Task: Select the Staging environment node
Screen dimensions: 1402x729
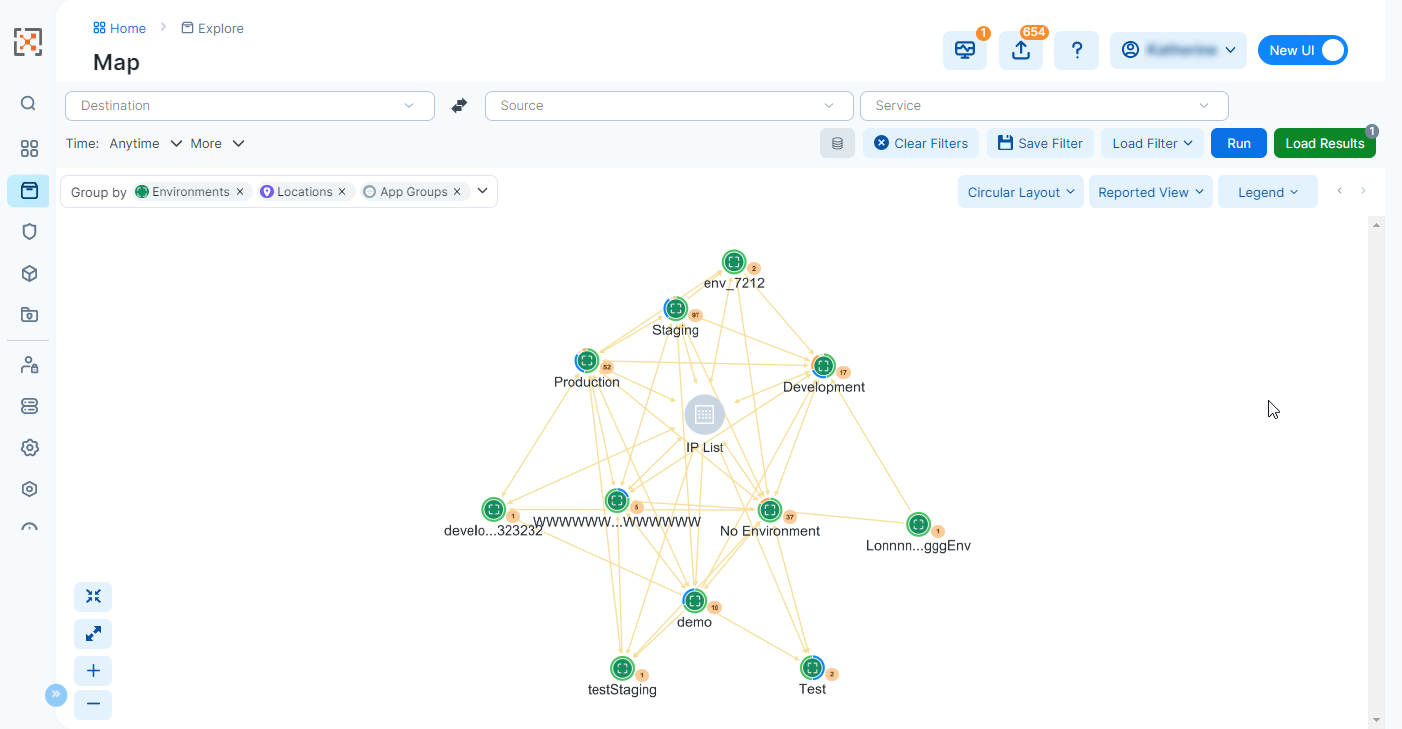Action: click(676, 309)
